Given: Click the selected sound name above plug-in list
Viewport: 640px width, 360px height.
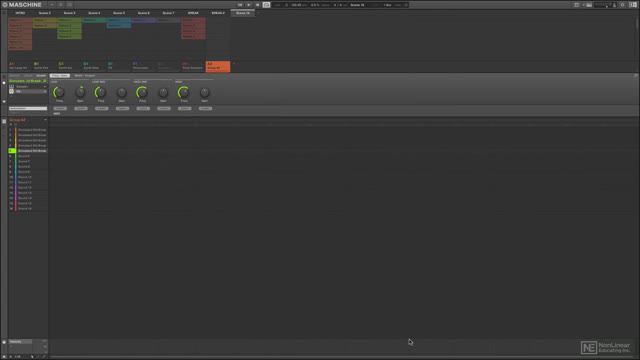Looking at the screenshot, I should (x=28, y=81).
